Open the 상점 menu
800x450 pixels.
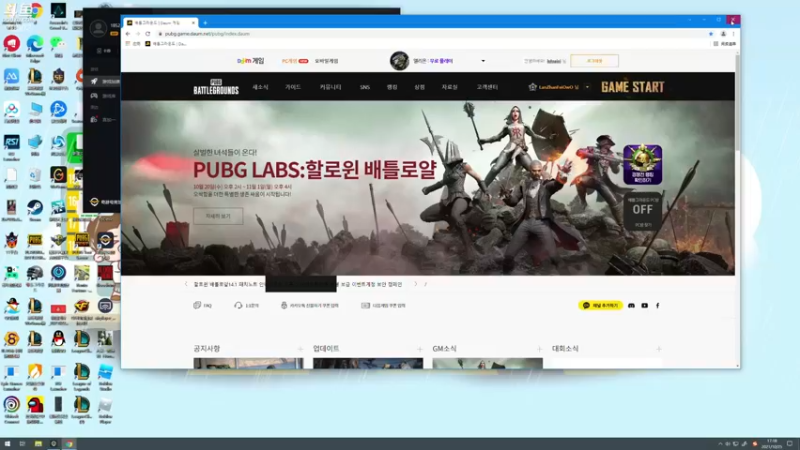419,87
